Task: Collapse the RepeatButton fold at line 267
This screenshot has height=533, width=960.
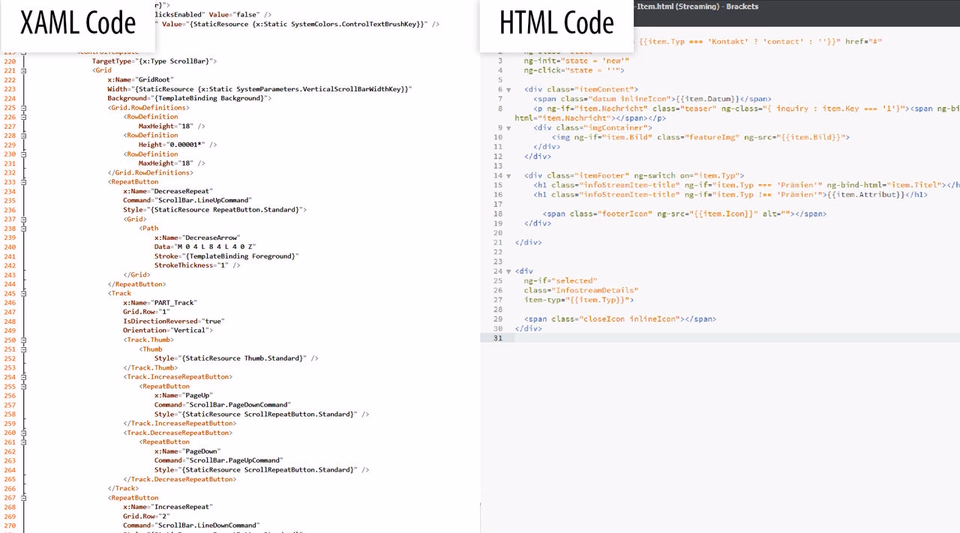Action: pos(24,498)
